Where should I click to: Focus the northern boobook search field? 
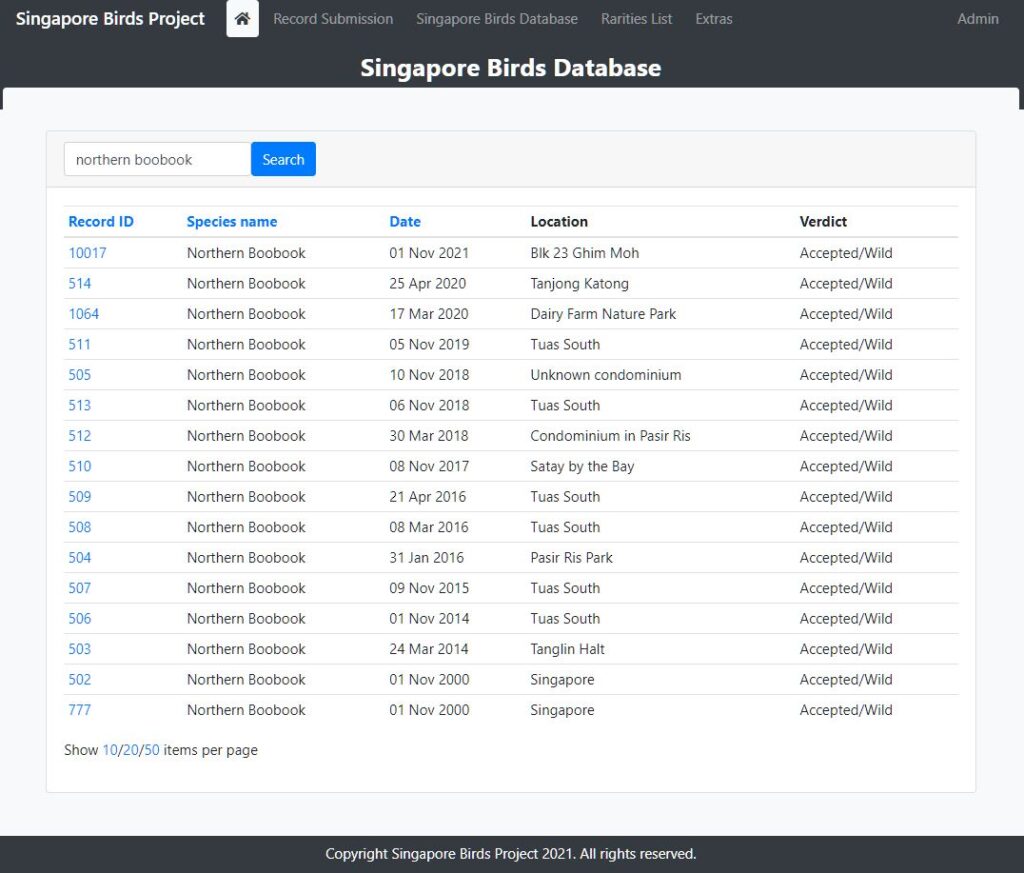(x=157, y=159)
